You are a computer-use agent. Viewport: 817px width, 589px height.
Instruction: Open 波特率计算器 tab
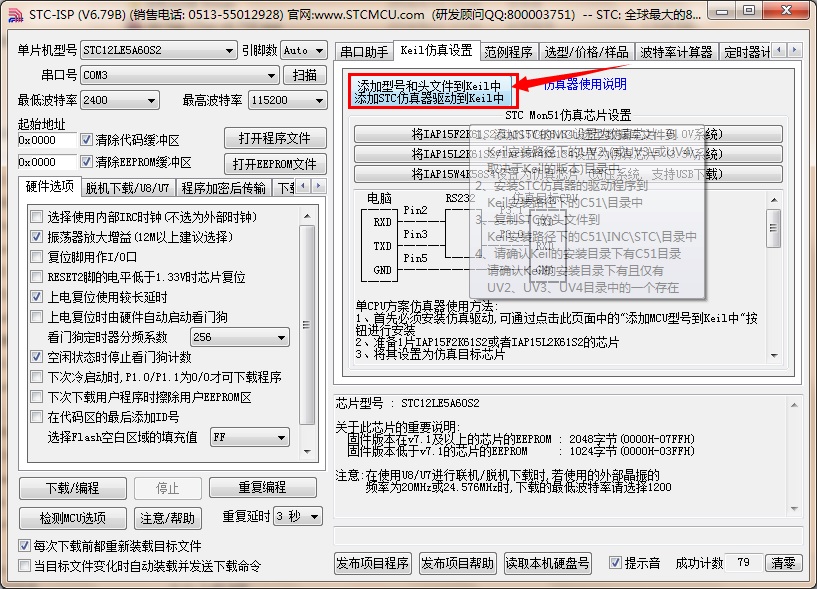click(x=676, y=52)
